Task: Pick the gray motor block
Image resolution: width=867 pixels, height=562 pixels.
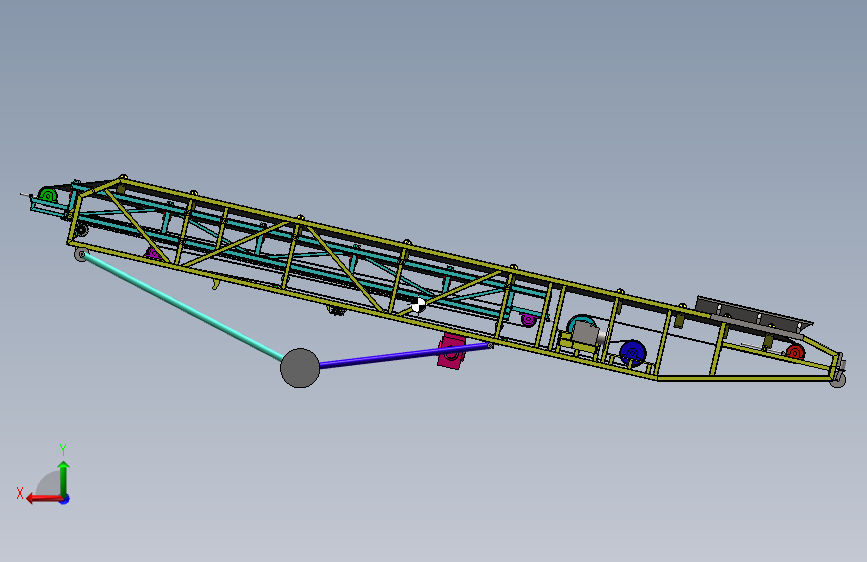Action: click(x=586, y=334)
